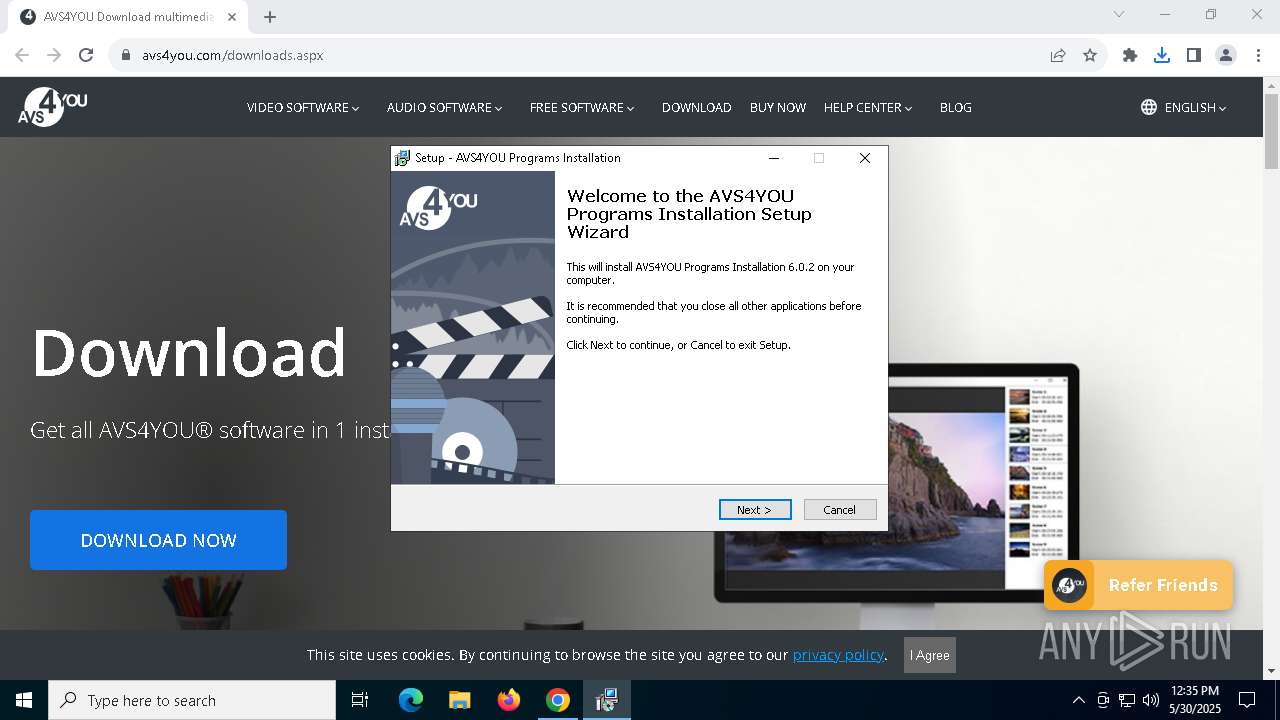
Task: Click the taskbar clock and date
Action: pyautogui.click(x=1195, y=700)
